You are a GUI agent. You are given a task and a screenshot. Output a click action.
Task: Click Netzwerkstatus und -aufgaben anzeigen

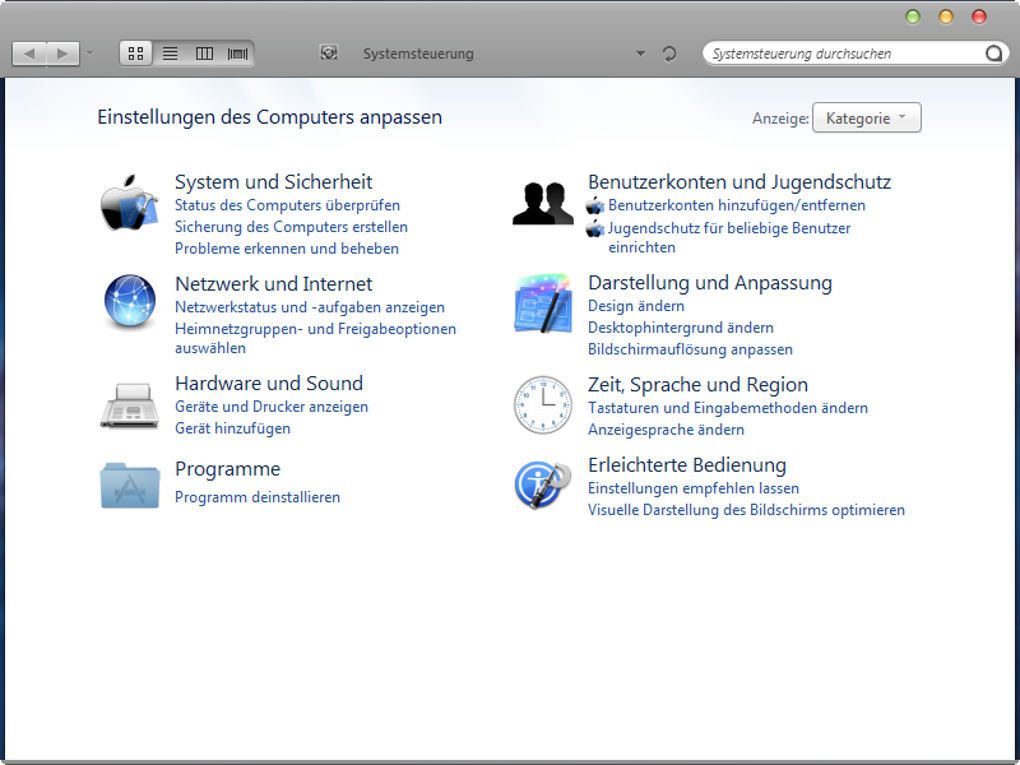(310, 307)
